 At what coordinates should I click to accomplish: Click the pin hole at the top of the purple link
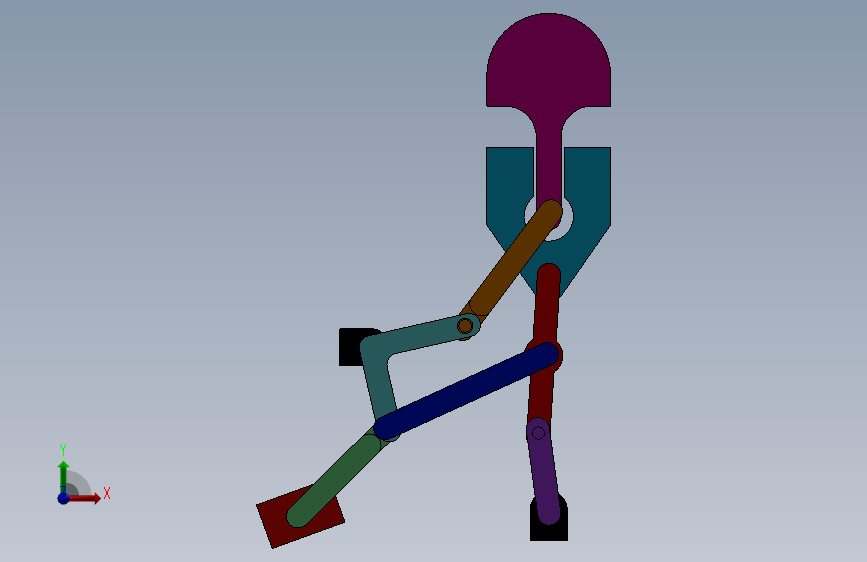(538, 433)
